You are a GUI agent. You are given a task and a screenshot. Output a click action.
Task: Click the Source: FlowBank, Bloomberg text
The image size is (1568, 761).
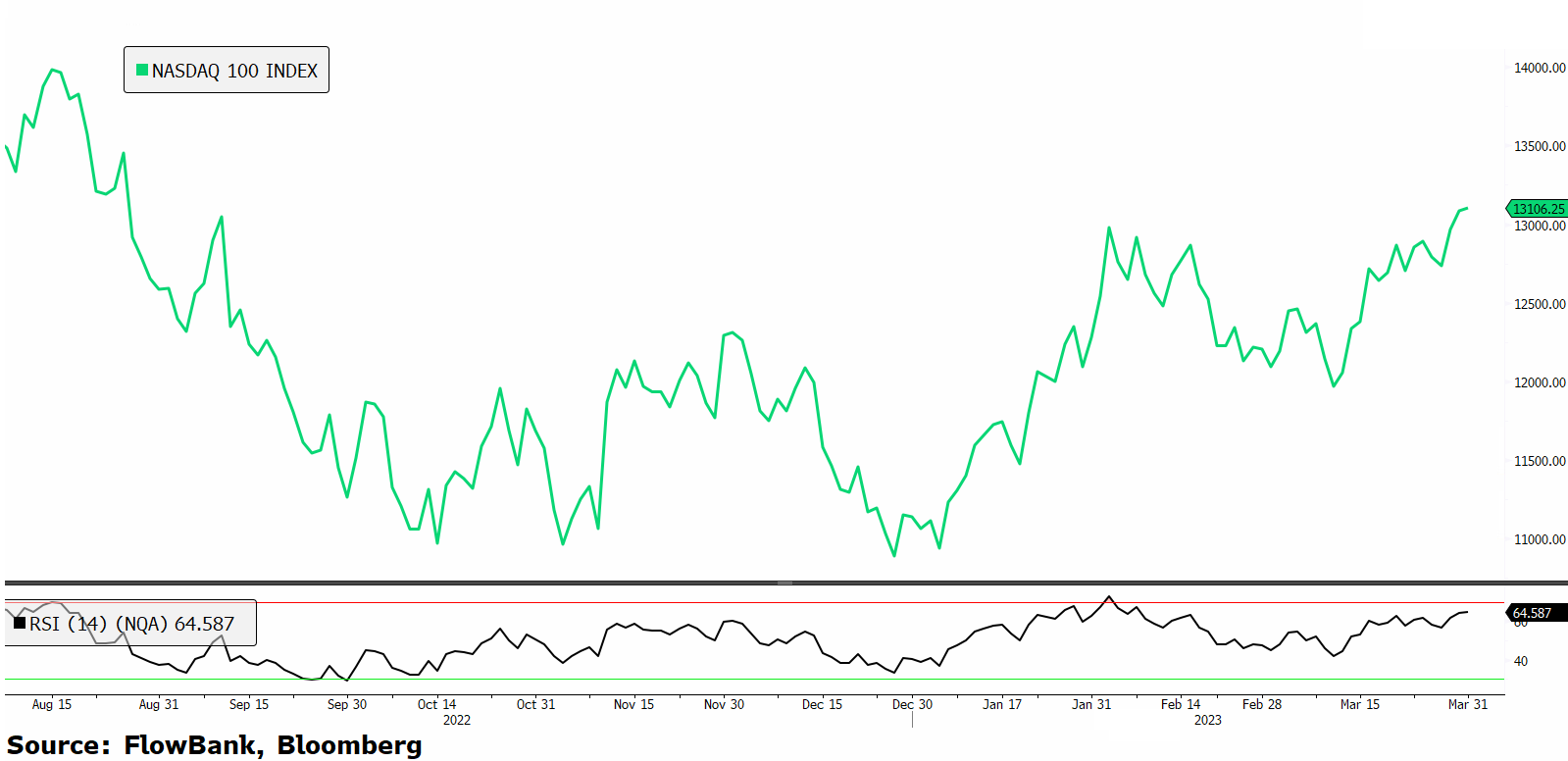coord(214,745)
